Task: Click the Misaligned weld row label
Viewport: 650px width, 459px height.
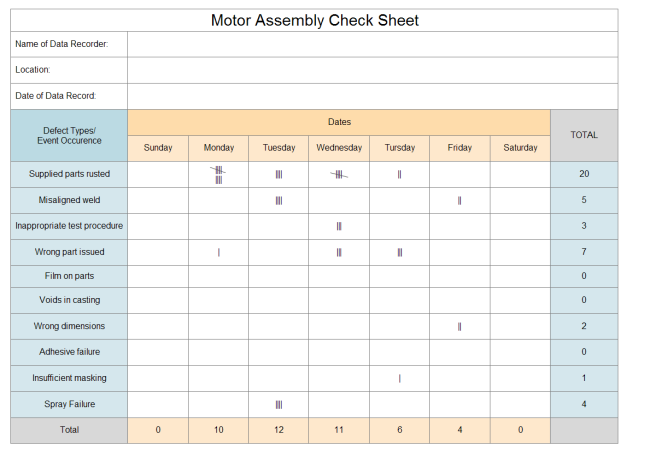Action: (x=69, y=200)
